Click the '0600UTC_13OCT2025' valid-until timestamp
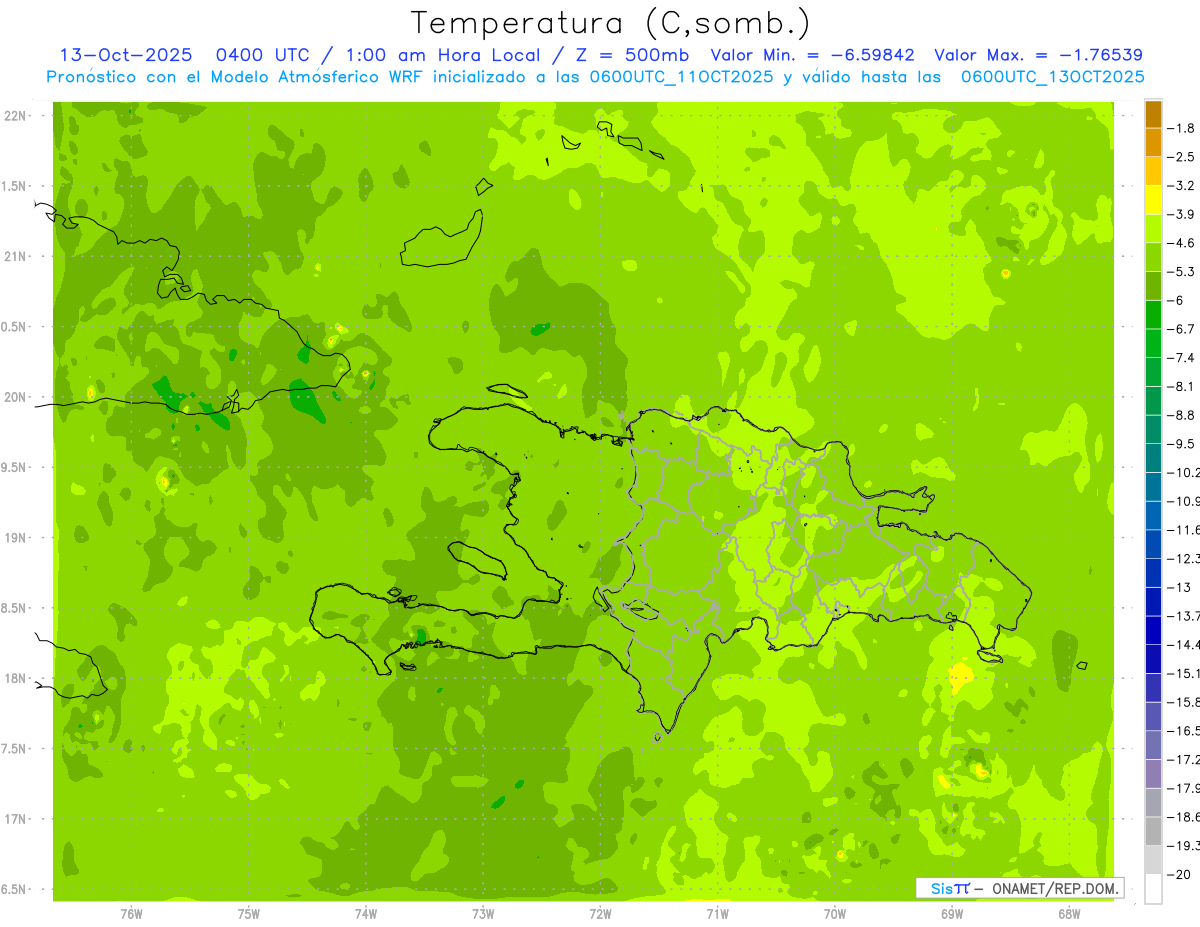 coord(1052,77)
